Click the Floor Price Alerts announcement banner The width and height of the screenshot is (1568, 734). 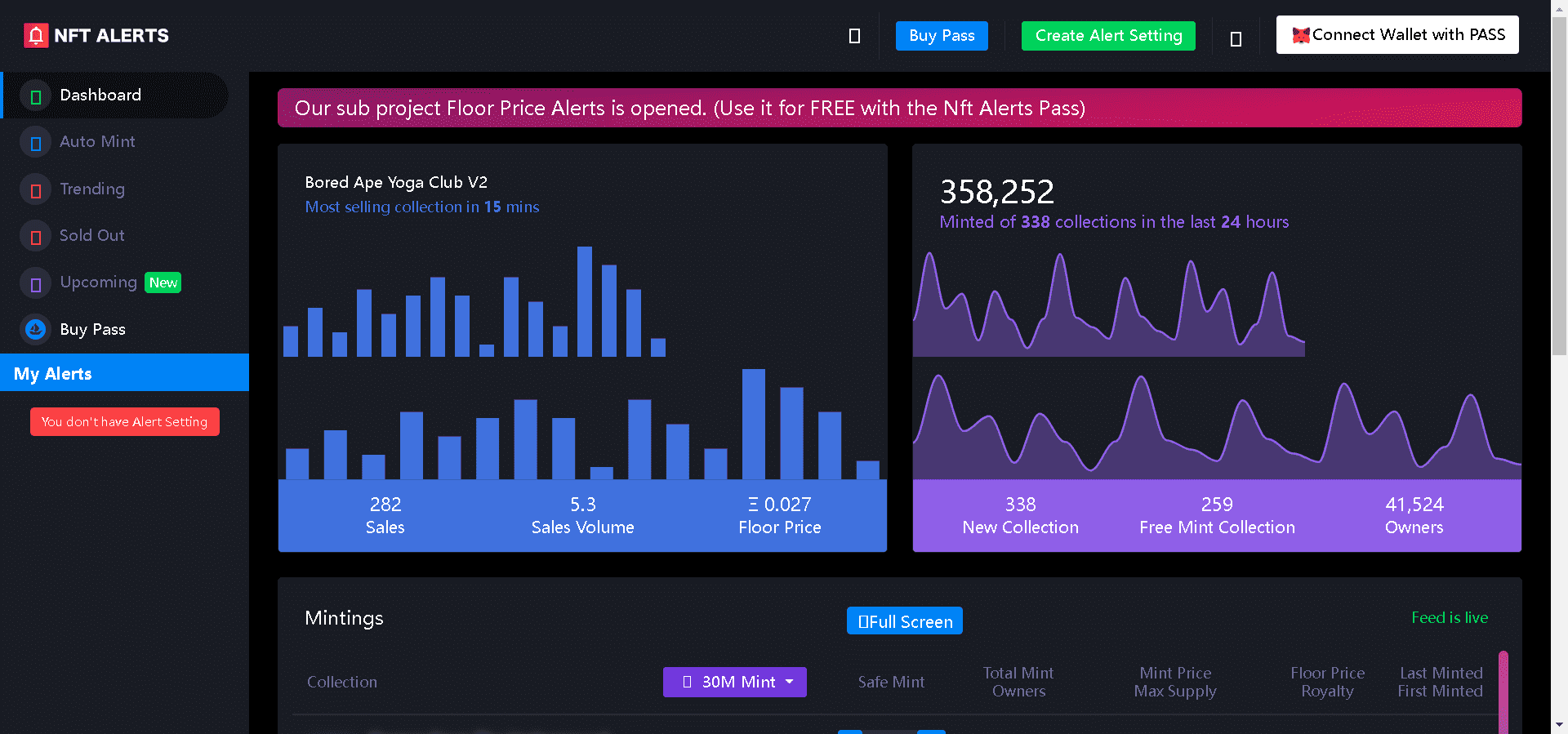899,109
